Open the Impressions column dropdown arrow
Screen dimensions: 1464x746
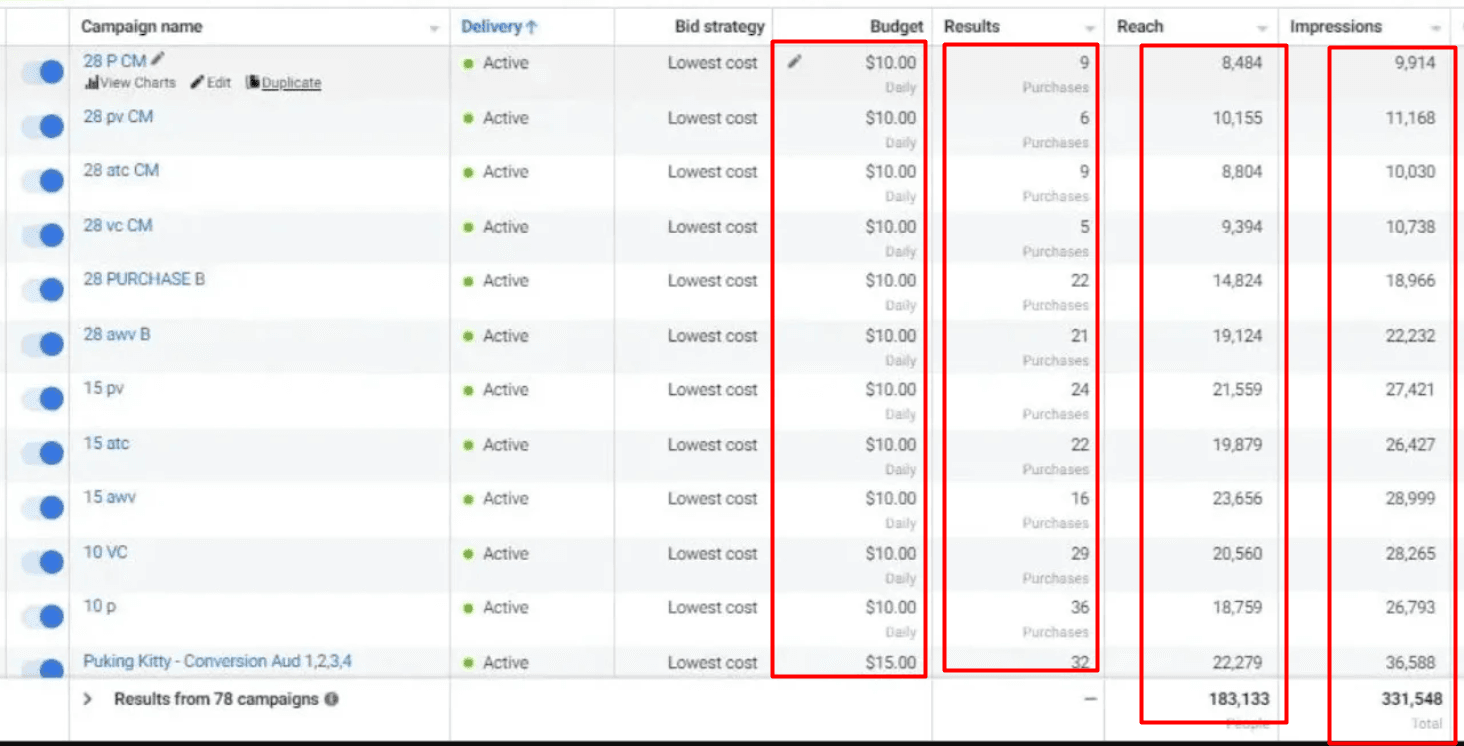click(x=1436, y=28)
